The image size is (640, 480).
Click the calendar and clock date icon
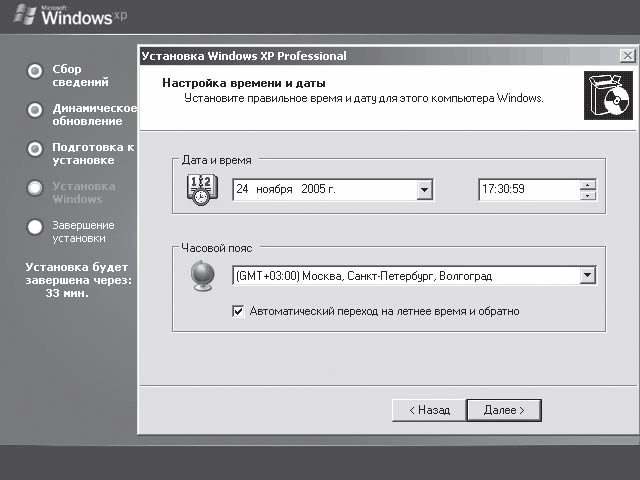202,189
